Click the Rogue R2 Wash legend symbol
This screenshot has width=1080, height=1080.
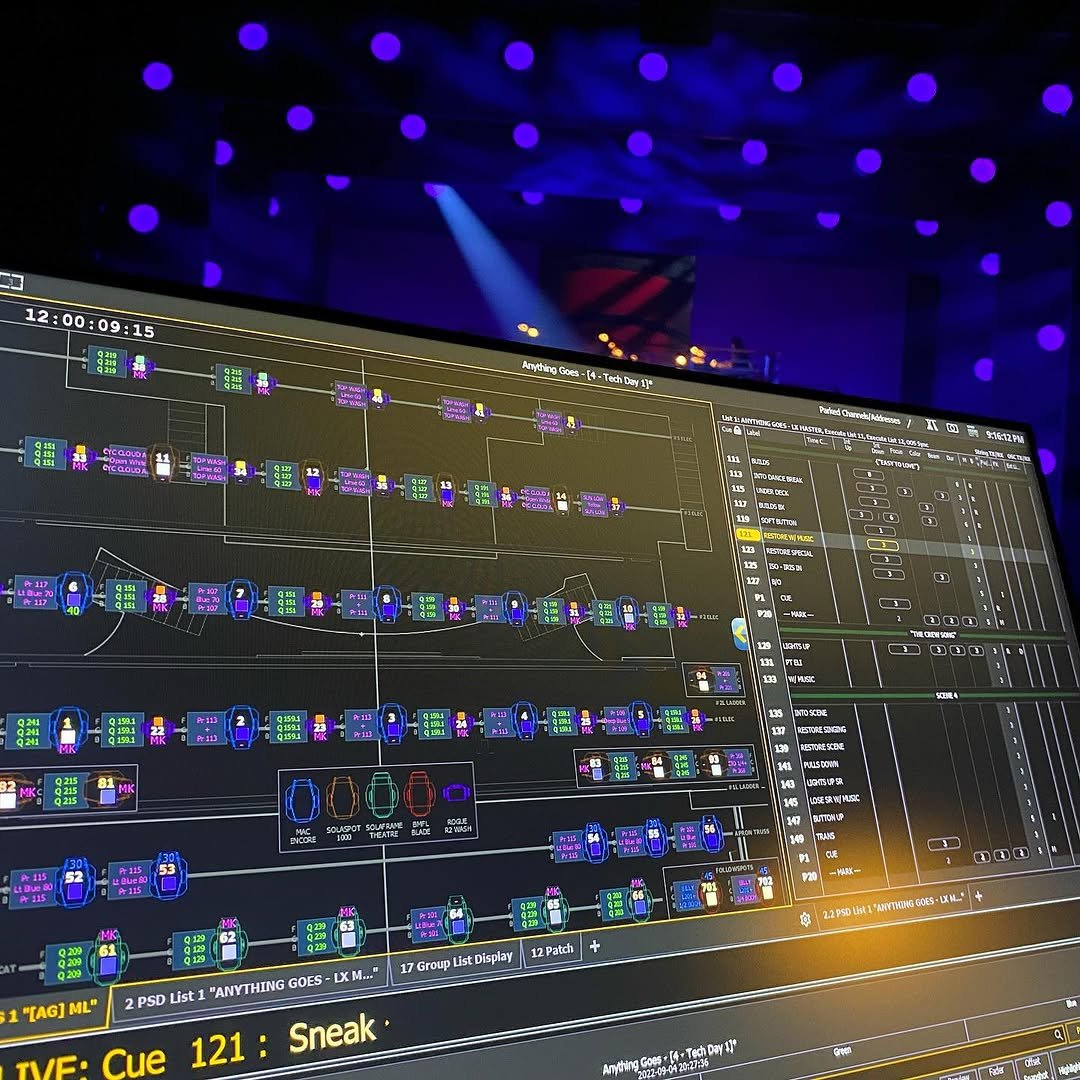click(x=456, y=793)
